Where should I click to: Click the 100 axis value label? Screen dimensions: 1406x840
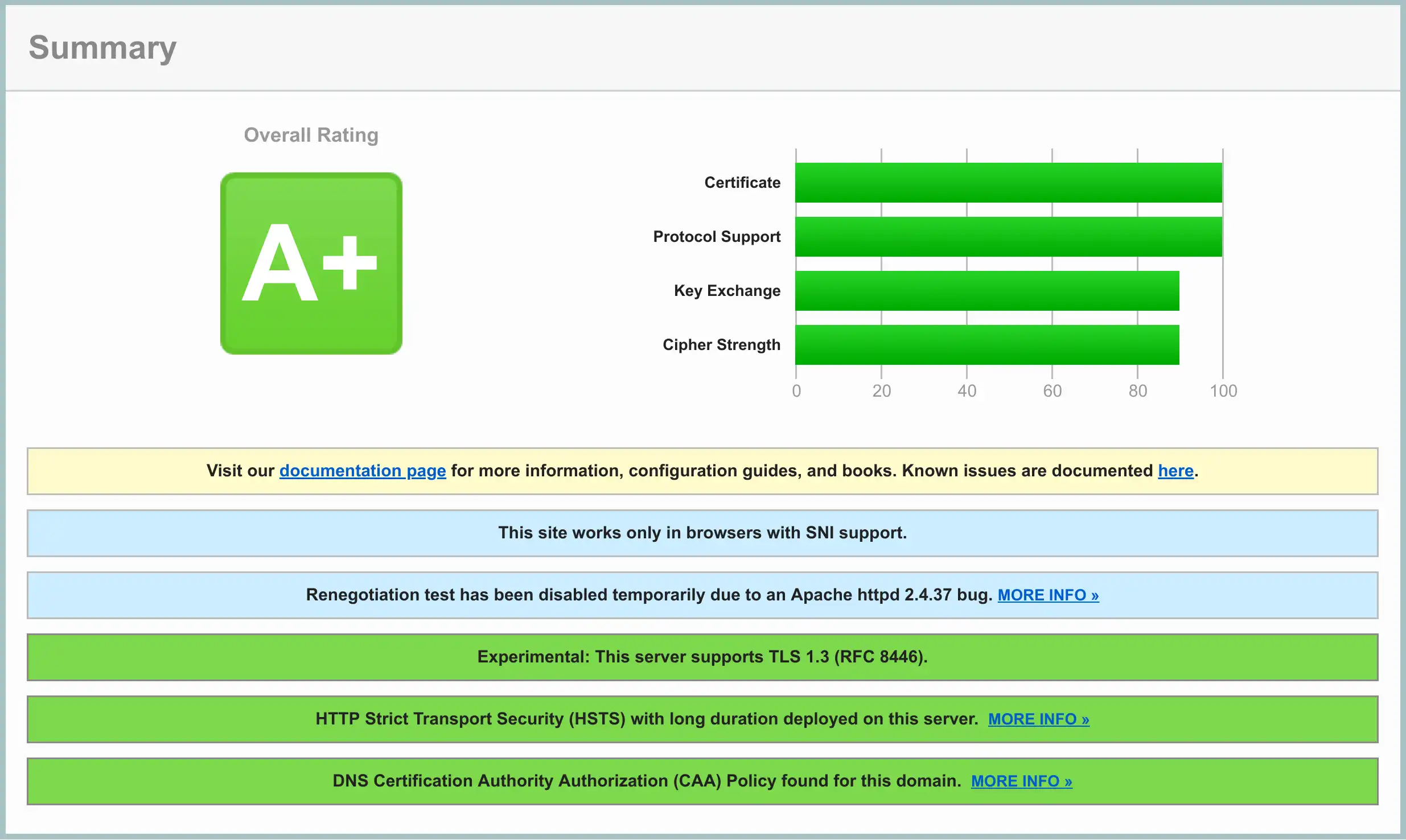[1223, 391]
